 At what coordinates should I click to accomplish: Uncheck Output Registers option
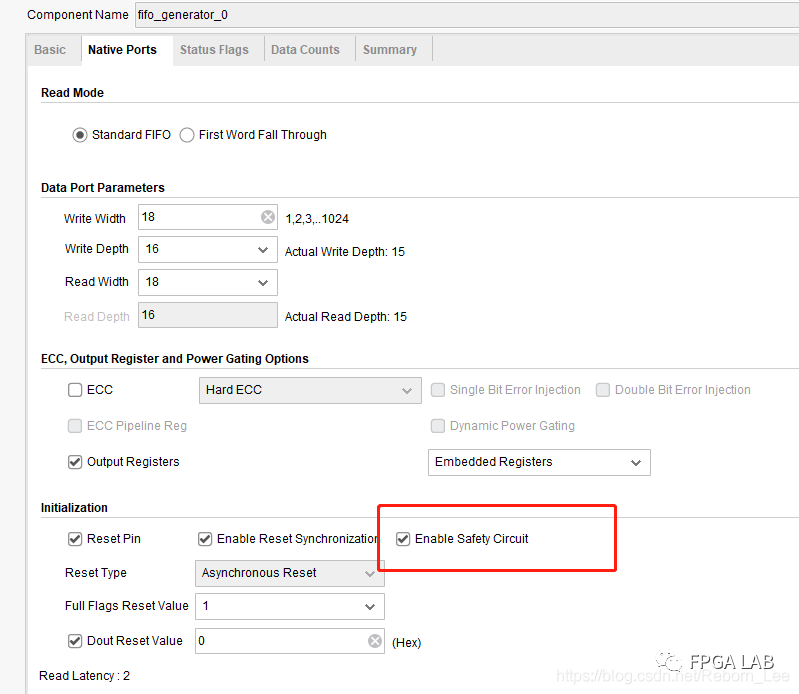[x=75, y=462]
